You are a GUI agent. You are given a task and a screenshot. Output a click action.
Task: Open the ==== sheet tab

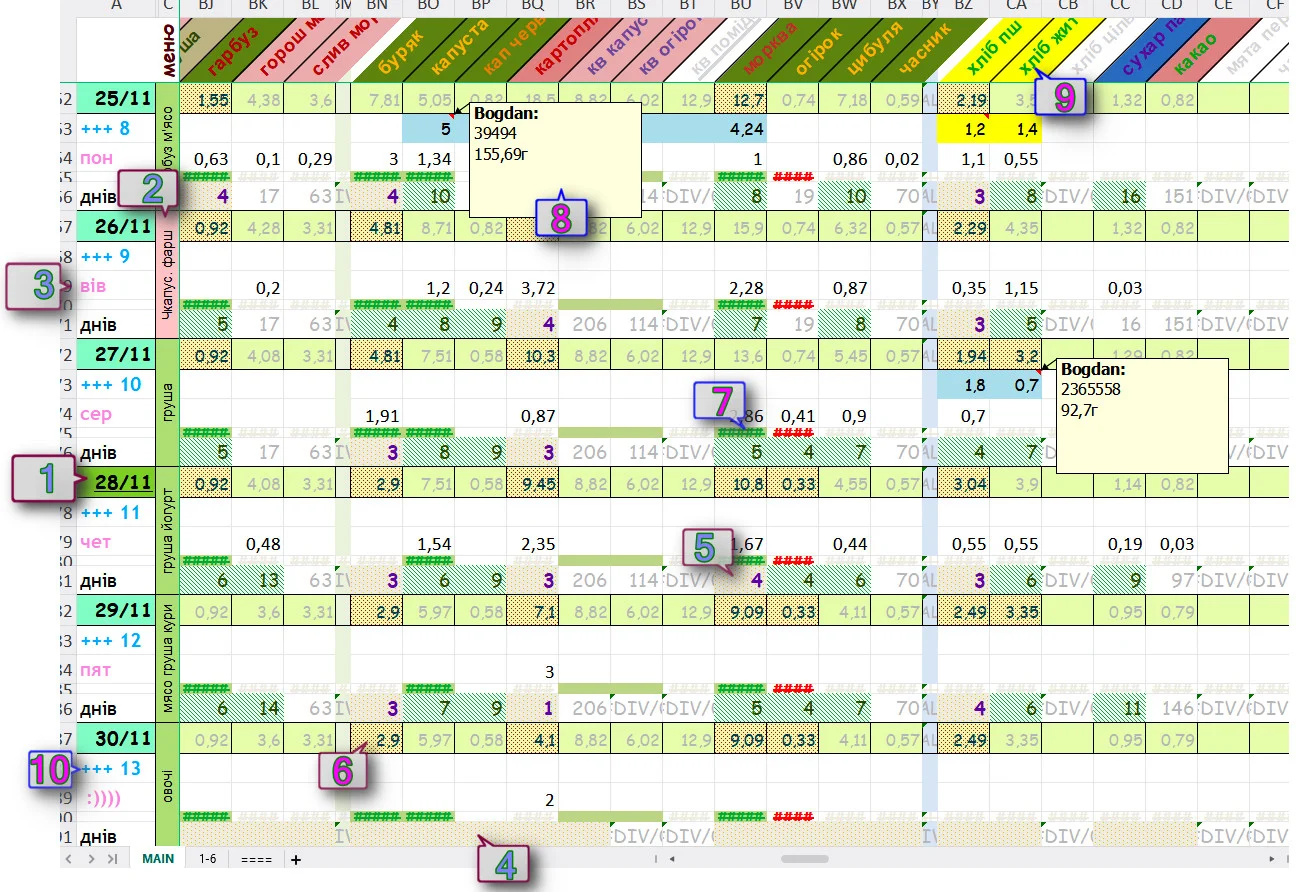click(x=256, y=859)
